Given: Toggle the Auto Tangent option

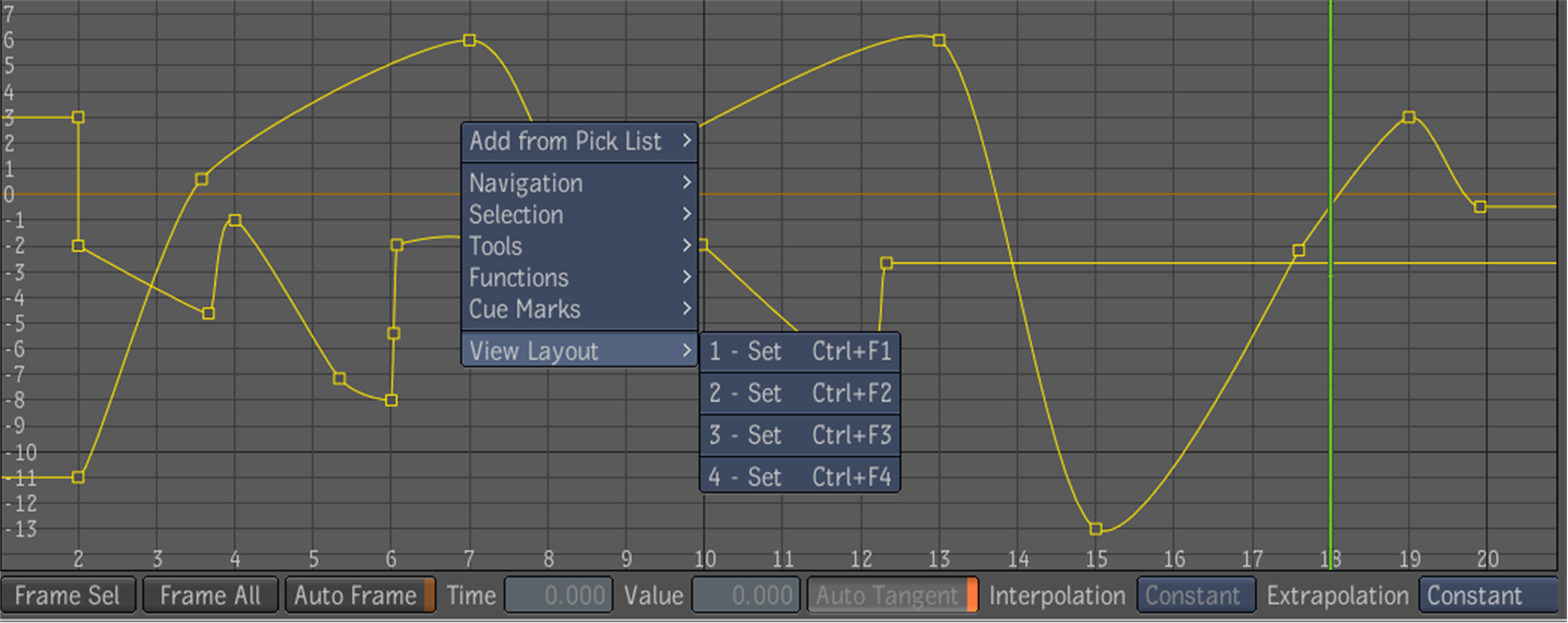Looking at the screenshot, I should click(891, 596).
